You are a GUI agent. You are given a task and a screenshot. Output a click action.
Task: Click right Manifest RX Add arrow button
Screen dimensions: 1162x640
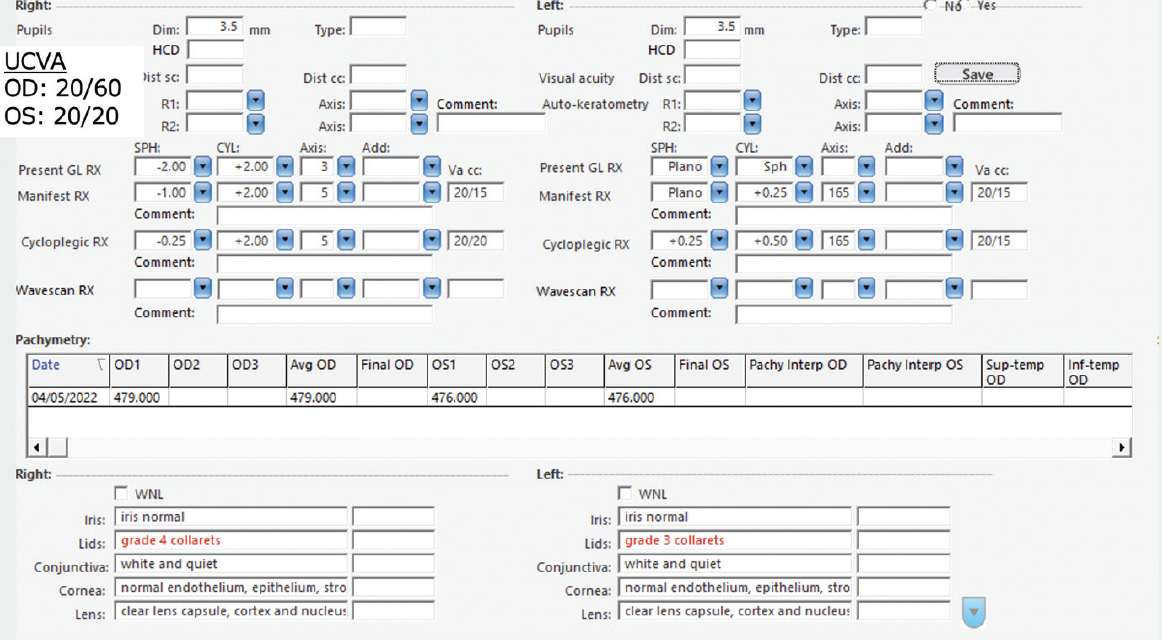431,192
